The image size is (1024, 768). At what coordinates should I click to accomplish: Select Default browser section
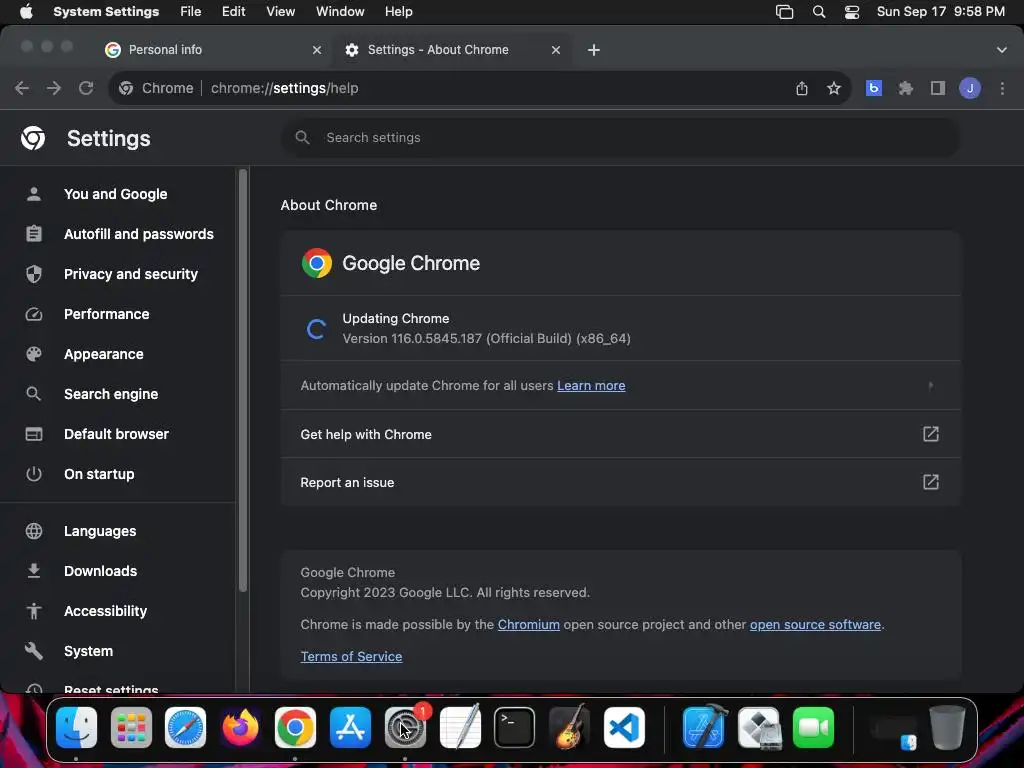coord(118,434)
